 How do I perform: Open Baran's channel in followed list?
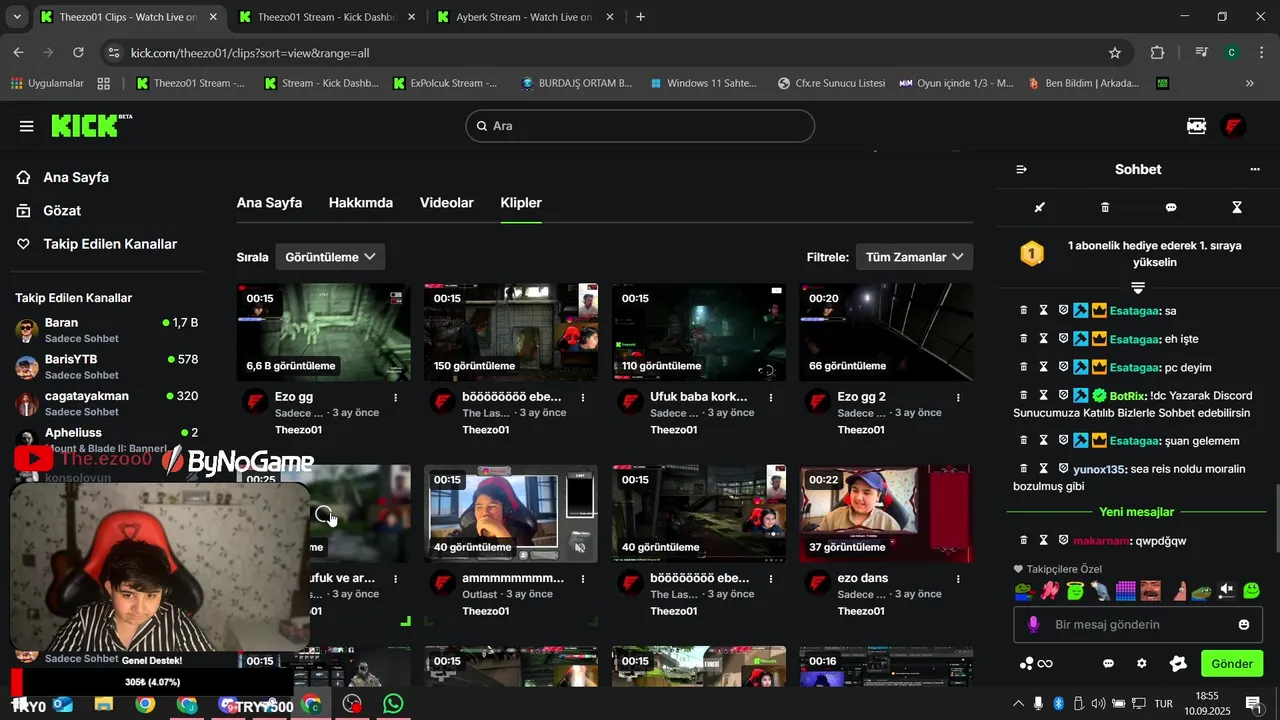[107, 330]
